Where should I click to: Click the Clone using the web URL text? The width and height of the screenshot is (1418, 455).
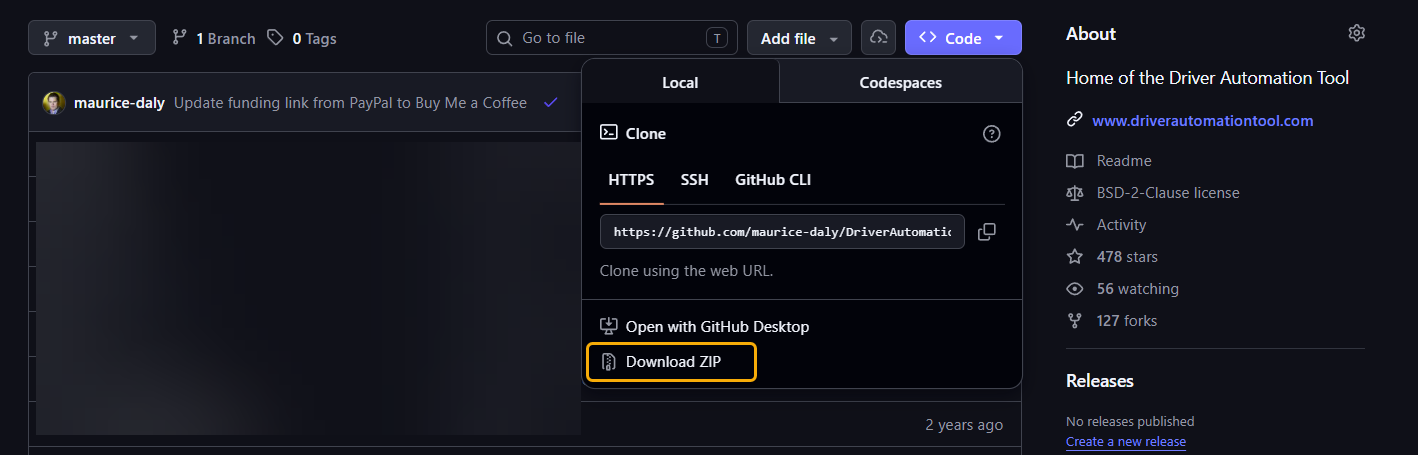[686, 270]
